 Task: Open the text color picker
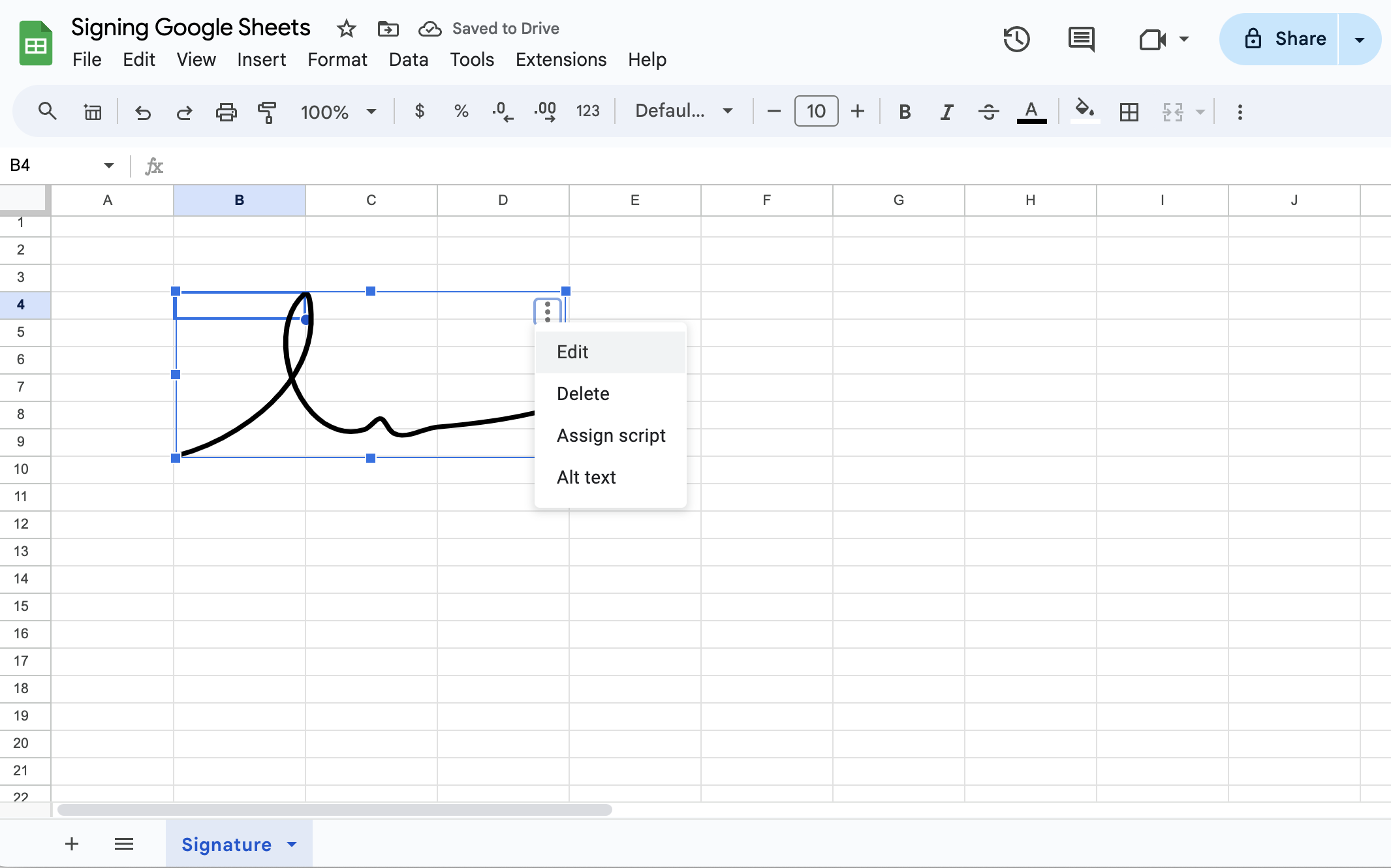pyautogui.click(x=1031, y=112)
